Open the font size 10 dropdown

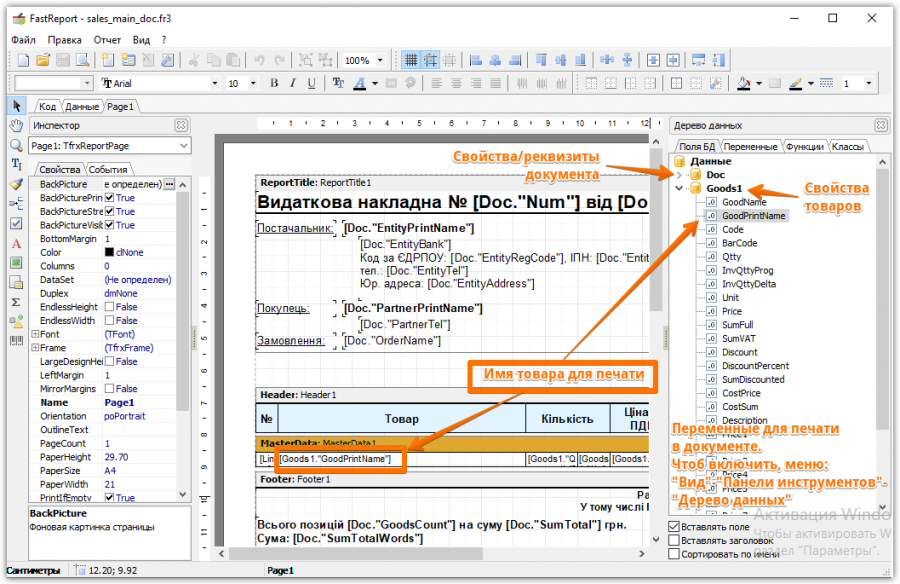253,83
